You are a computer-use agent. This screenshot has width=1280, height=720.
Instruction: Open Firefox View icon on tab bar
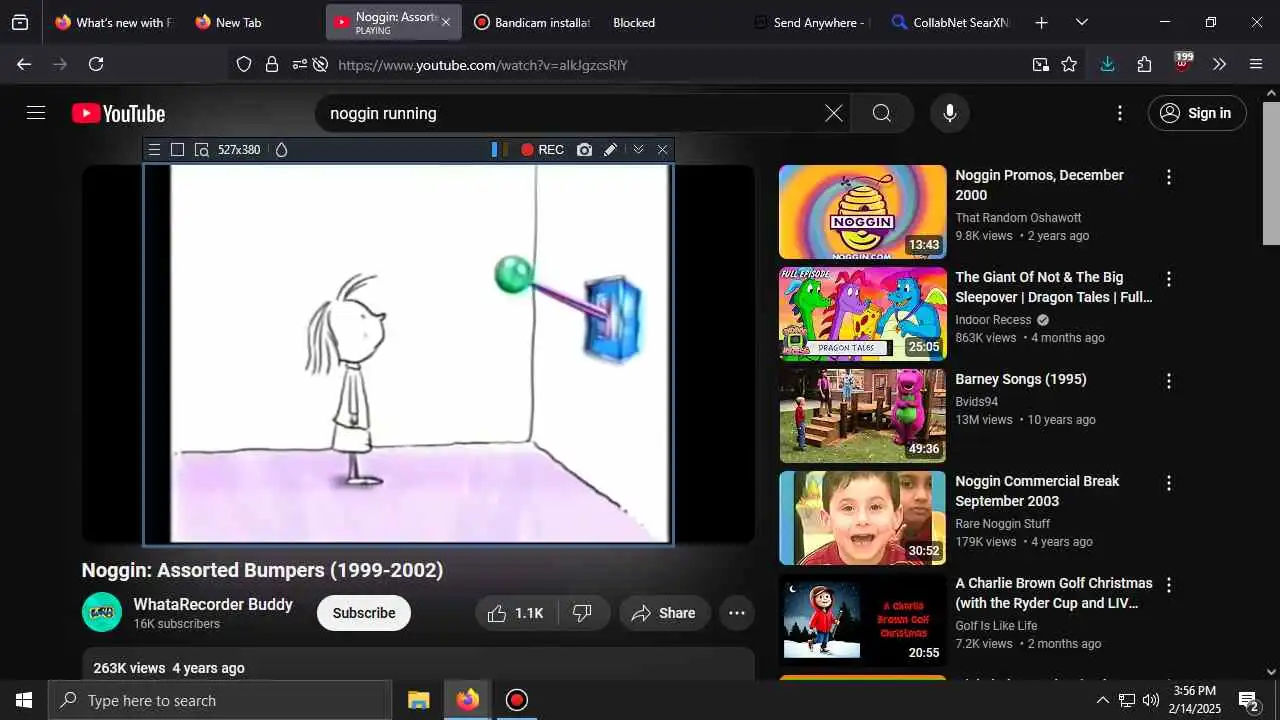point(20,22)
